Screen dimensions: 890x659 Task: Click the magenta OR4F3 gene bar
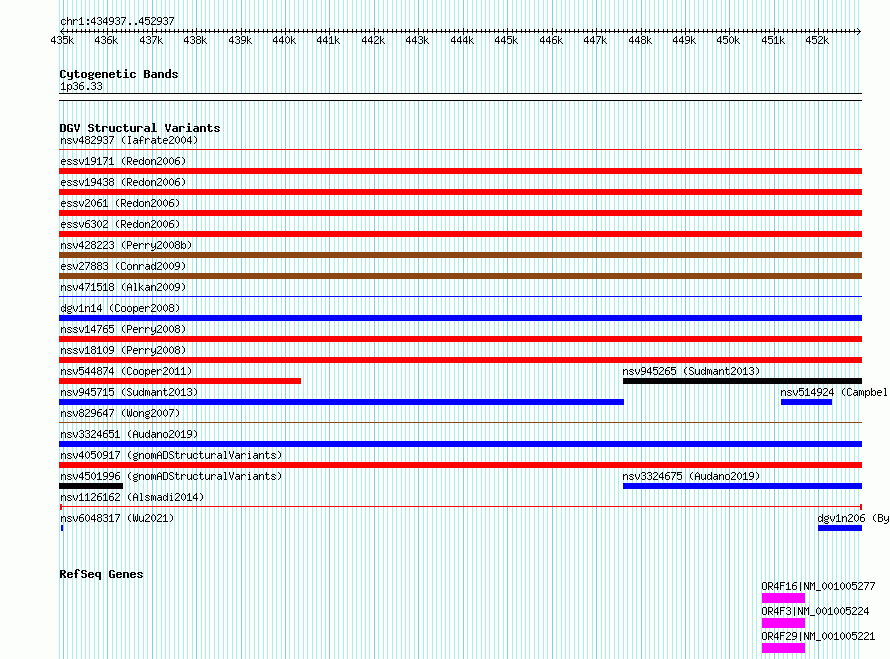coord(783,623)
